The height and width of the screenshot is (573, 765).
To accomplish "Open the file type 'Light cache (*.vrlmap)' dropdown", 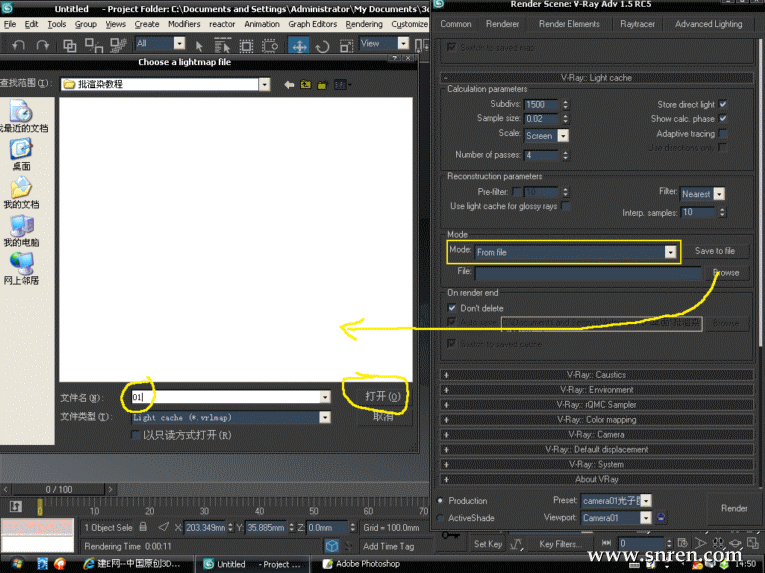I will (x=324, y=417).
